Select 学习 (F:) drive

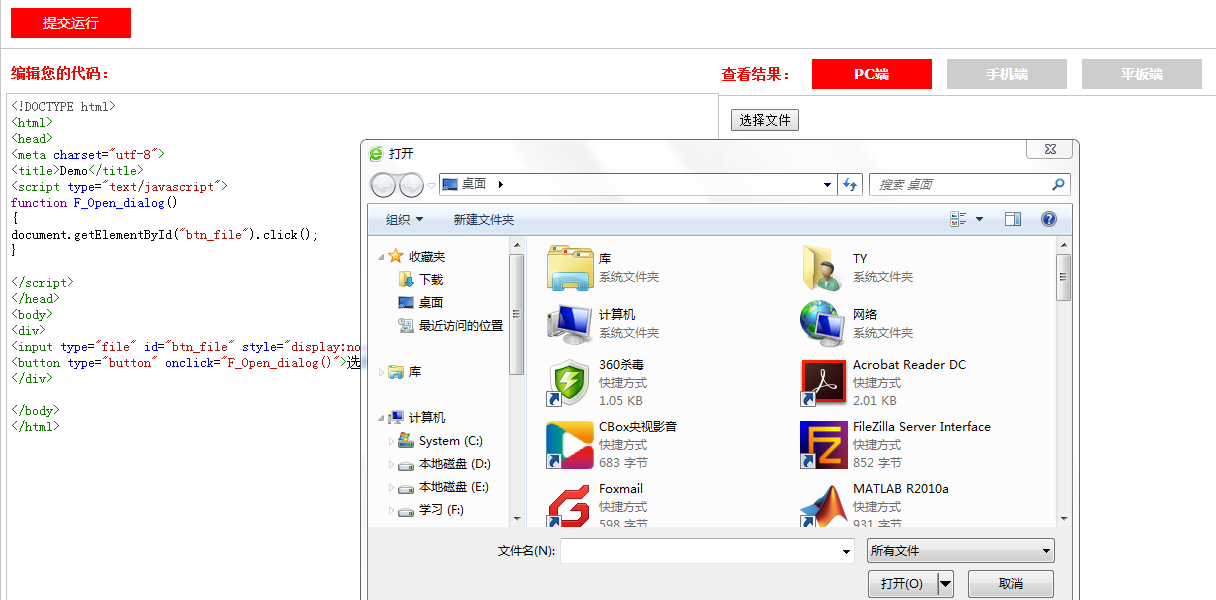click(441, 510)
